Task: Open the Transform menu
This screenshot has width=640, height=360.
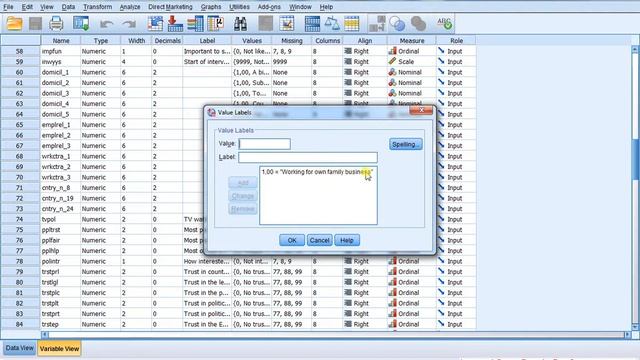Action: click(x=97, y=7)
